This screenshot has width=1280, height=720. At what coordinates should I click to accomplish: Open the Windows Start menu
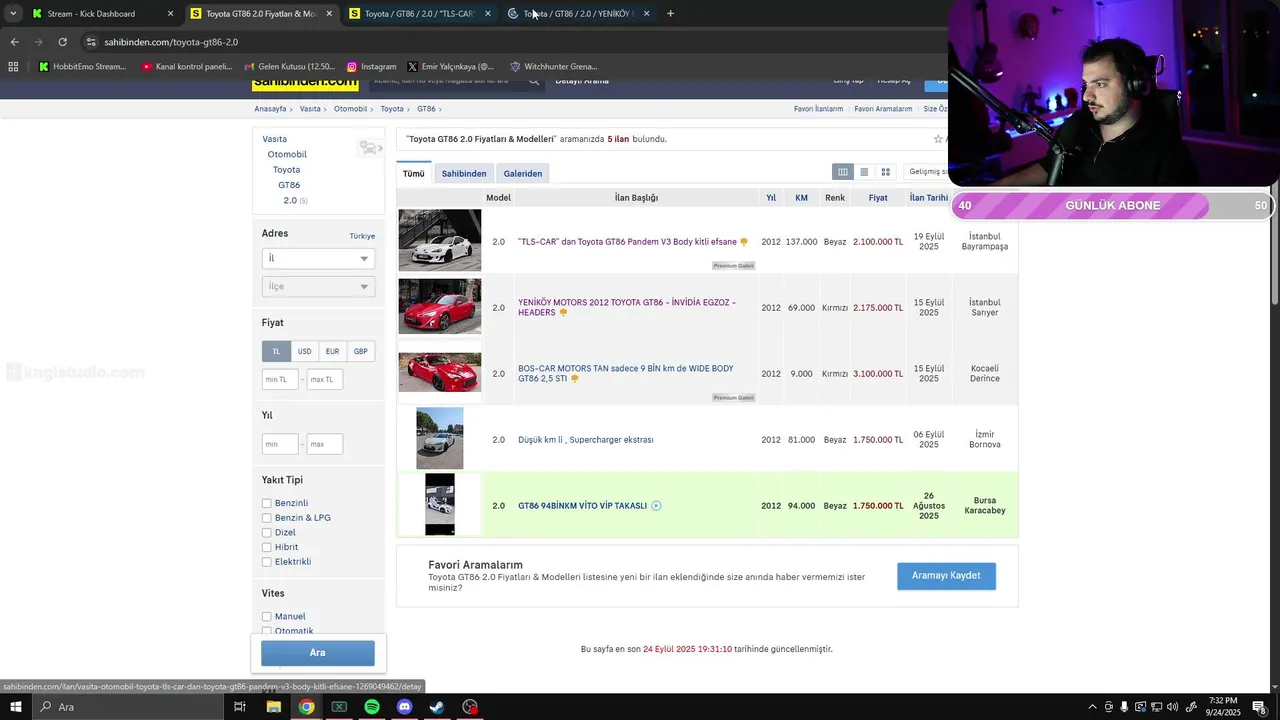(15, 707)
